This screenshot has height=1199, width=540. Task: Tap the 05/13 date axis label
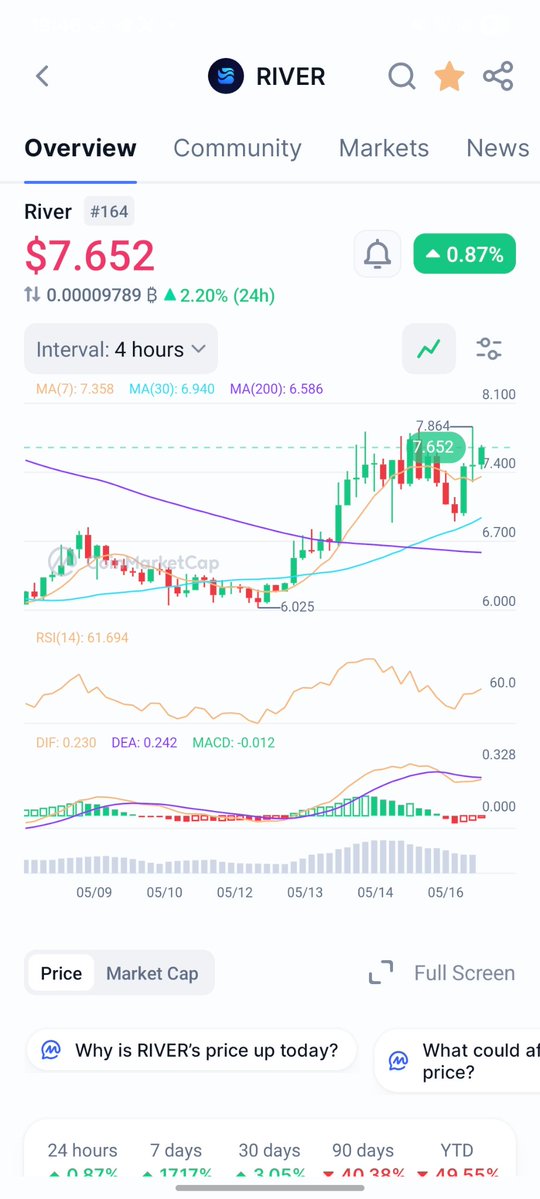(x=304, y=892)
